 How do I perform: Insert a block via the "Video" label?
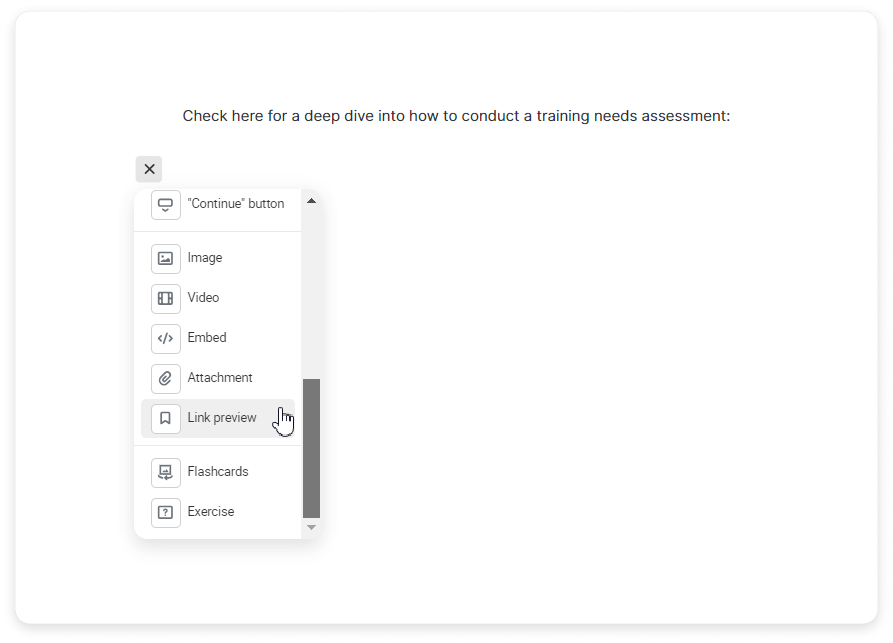(x=203, y=298)
